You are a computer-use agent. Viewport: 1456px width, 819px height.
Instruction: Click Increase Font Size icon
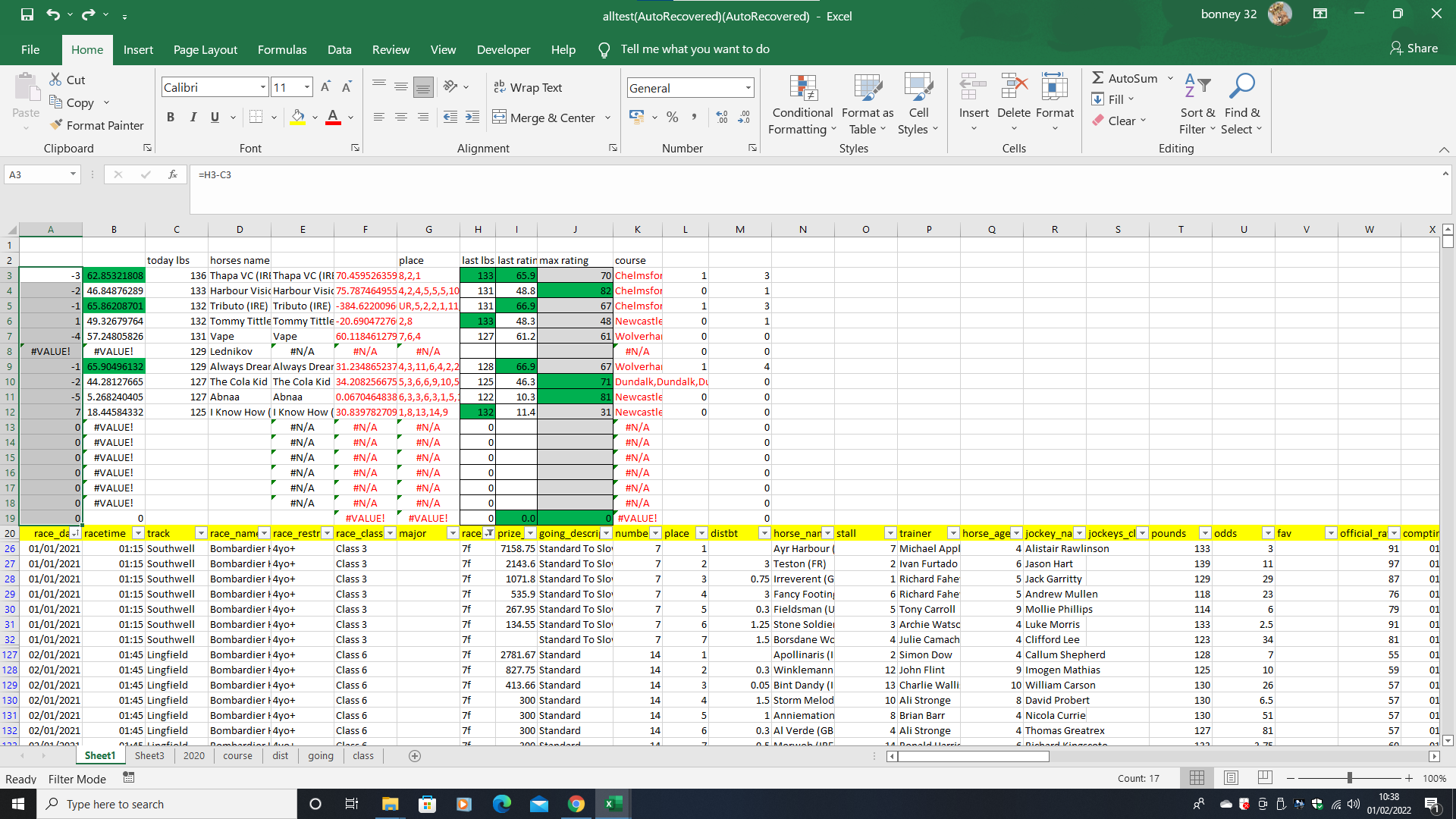click(325, 87)
